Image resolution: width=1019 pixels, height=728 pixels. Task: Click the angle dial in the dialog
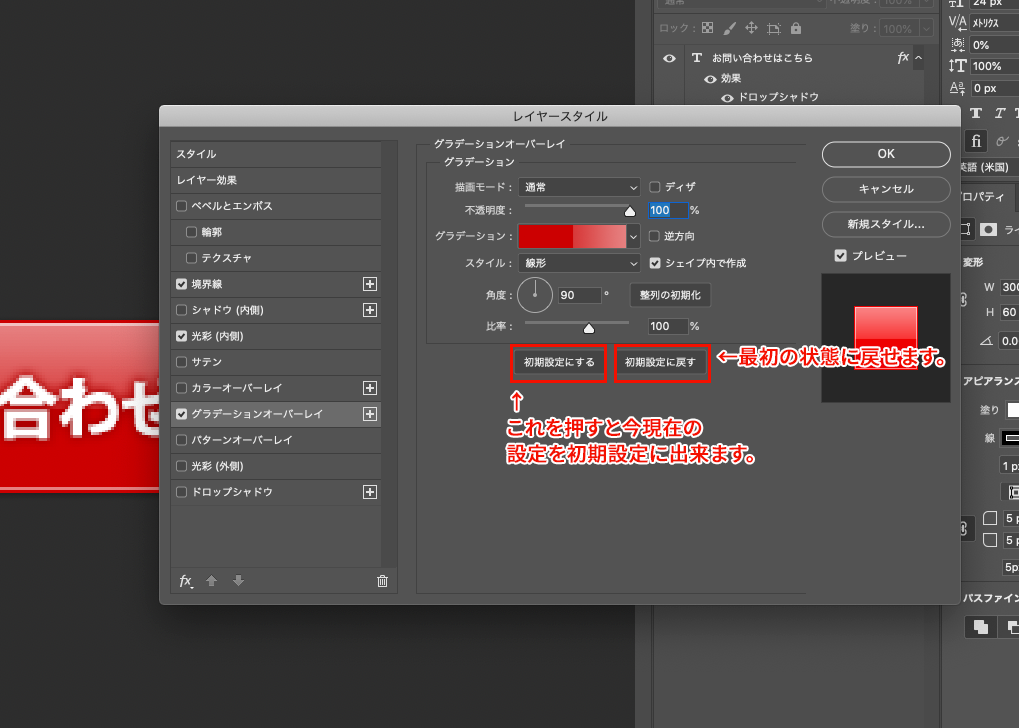tap(535, 294)
